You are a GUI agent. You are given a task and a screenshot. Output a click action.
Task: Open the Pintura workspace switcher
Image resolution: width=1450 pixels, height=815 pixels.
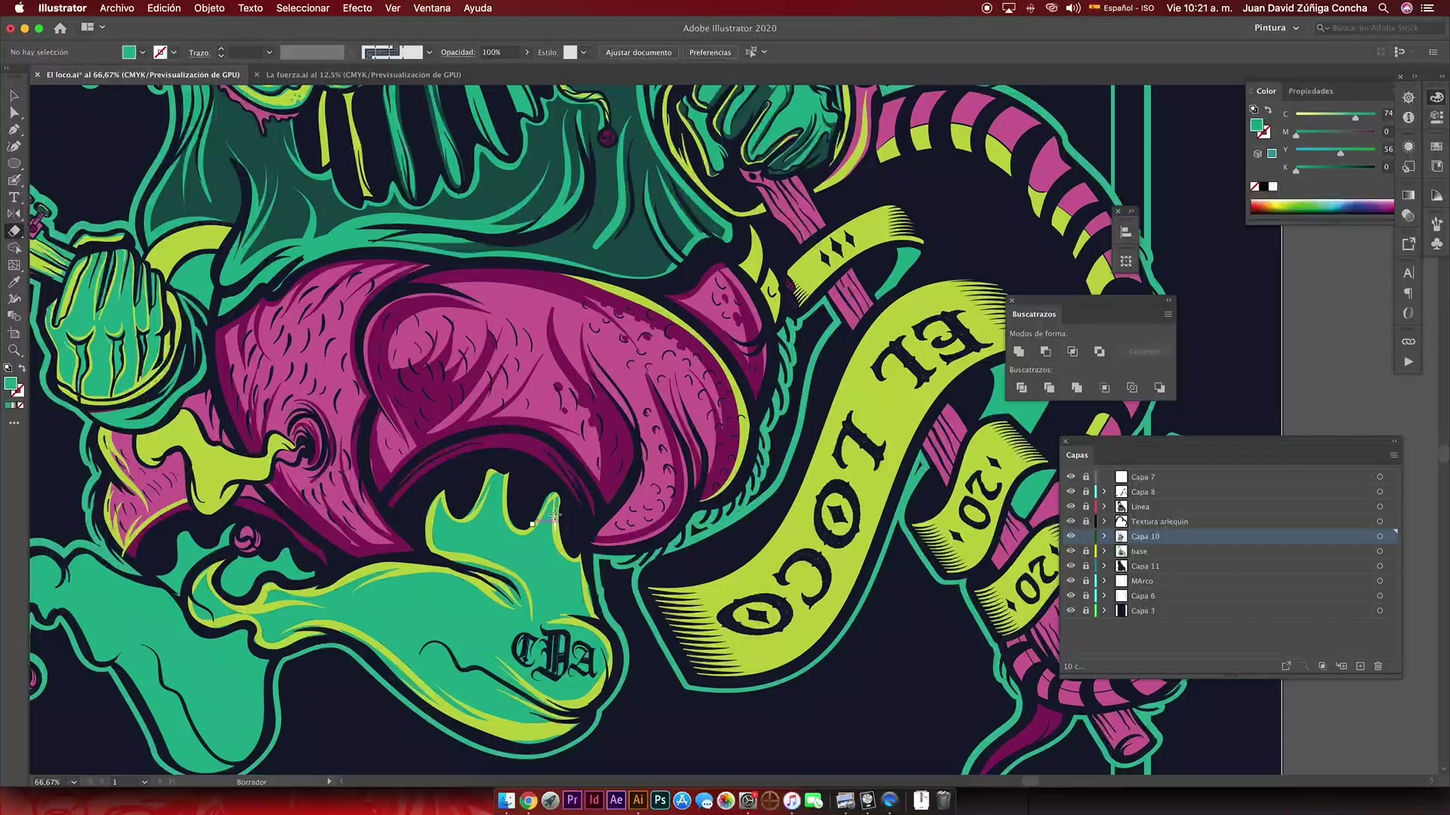click(x=1277, y=28)
